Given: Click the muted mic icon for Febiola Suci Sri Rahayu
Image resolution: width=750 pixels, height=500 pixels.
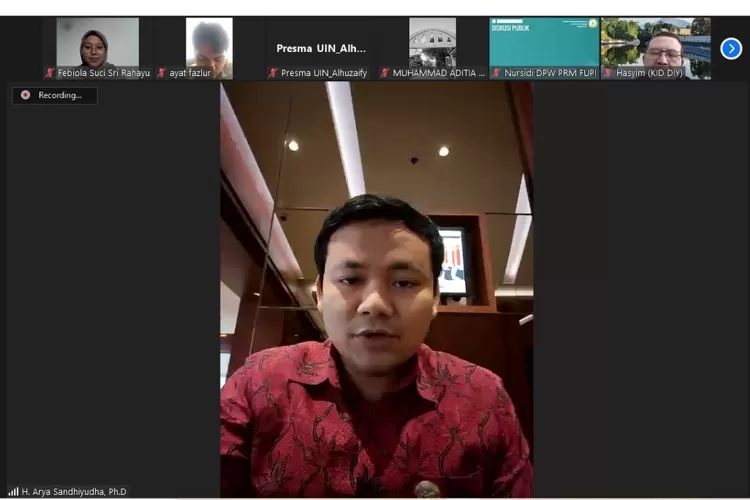Looking at the screenshot, I should [50, 73].
